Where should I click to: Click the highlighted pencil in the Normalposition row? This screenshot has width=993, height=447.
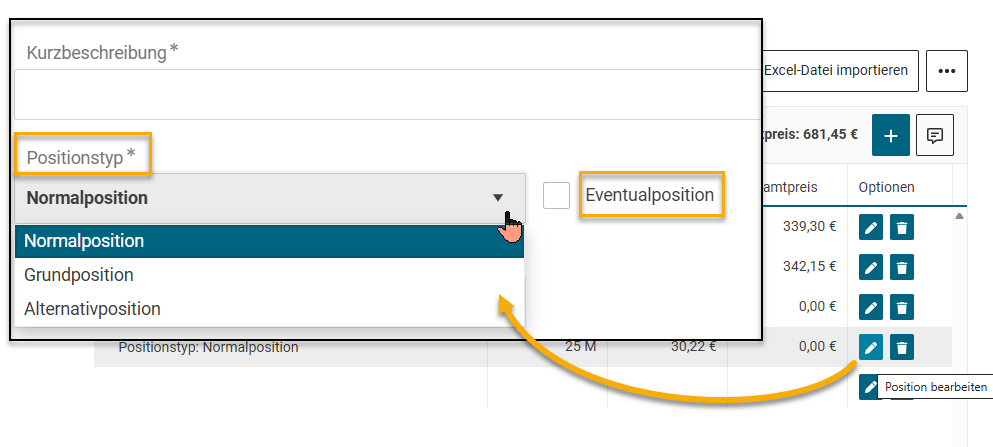tap(871, 347)
